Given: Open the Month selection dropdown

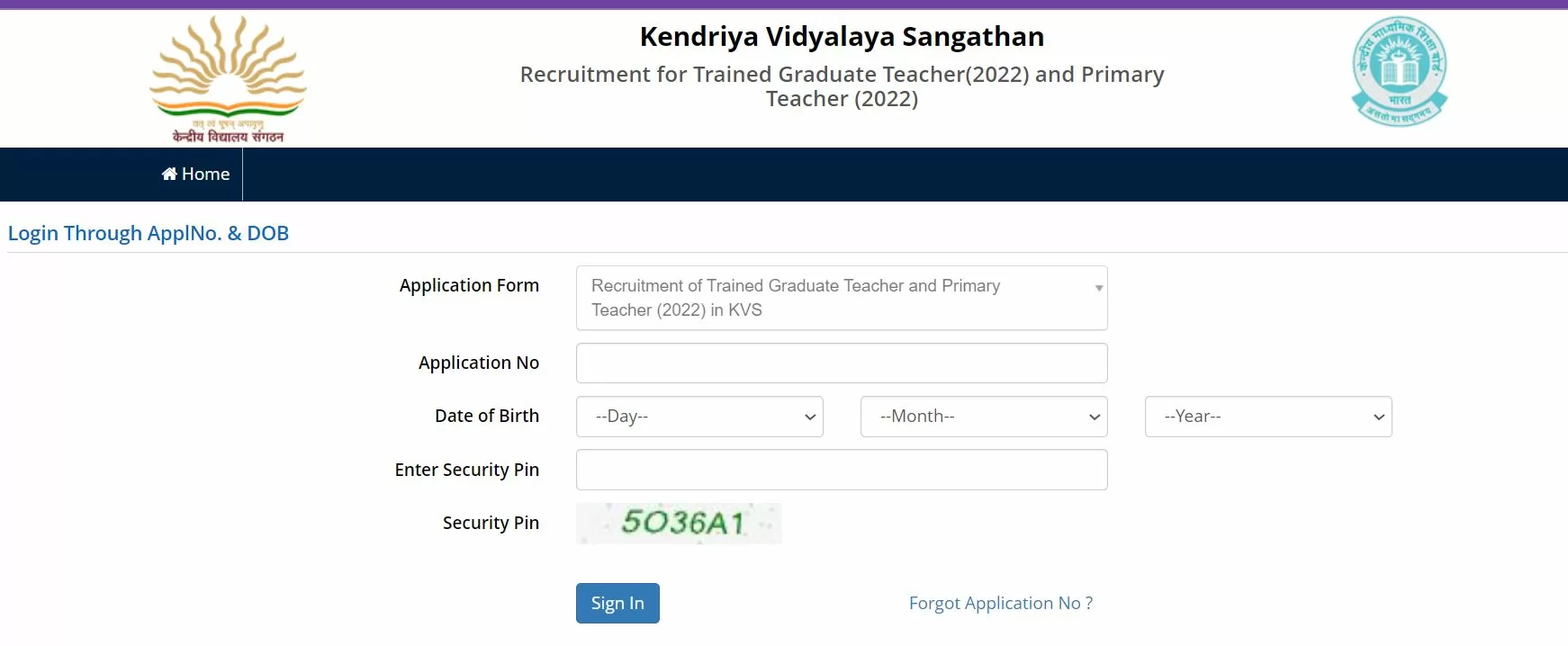Looking at the screenshot, I should tap(983, 417).
